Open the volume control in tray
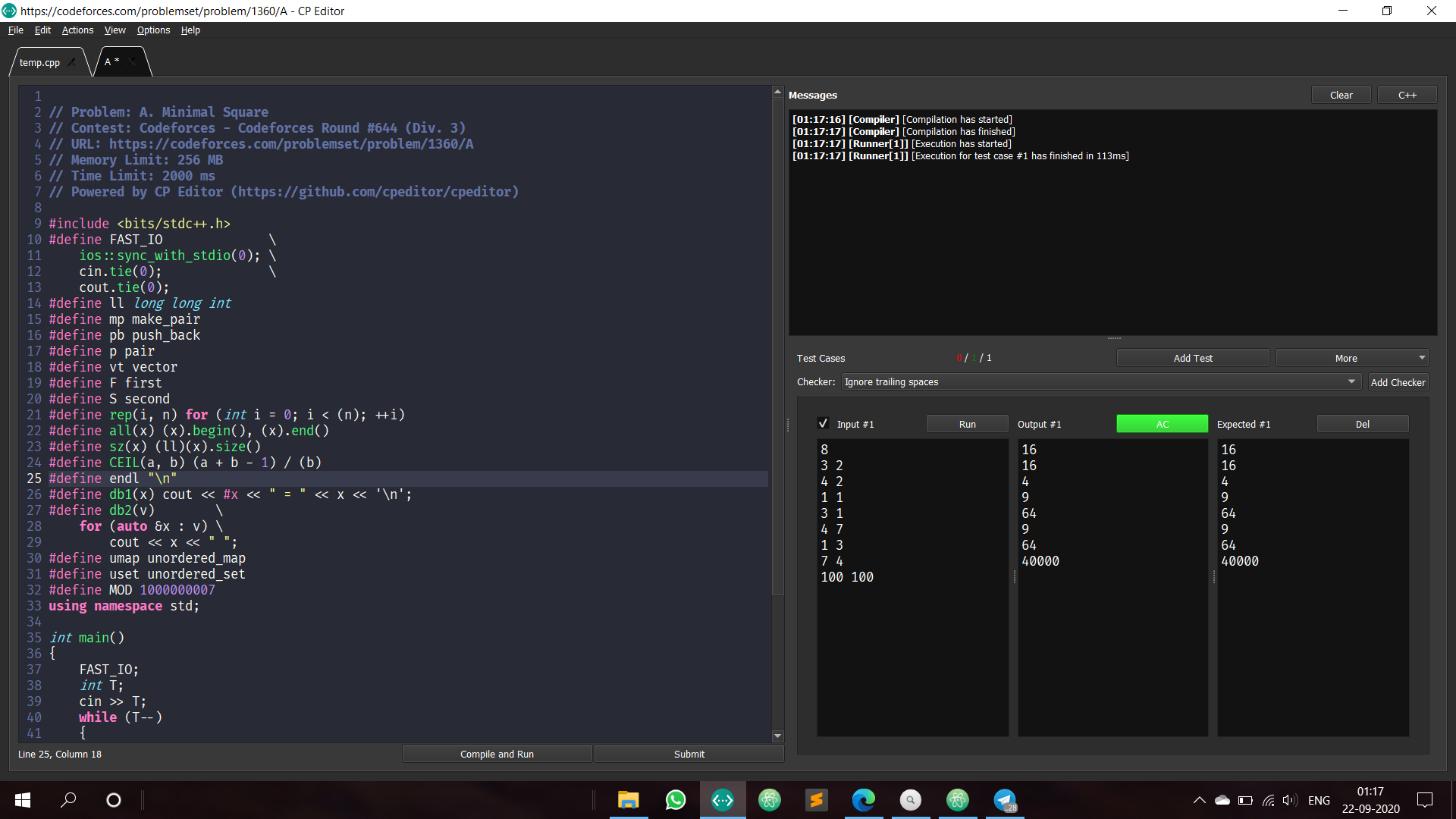Image resolution: width=1456 pixels, height=819 pixels. (x=1289, y=800)
